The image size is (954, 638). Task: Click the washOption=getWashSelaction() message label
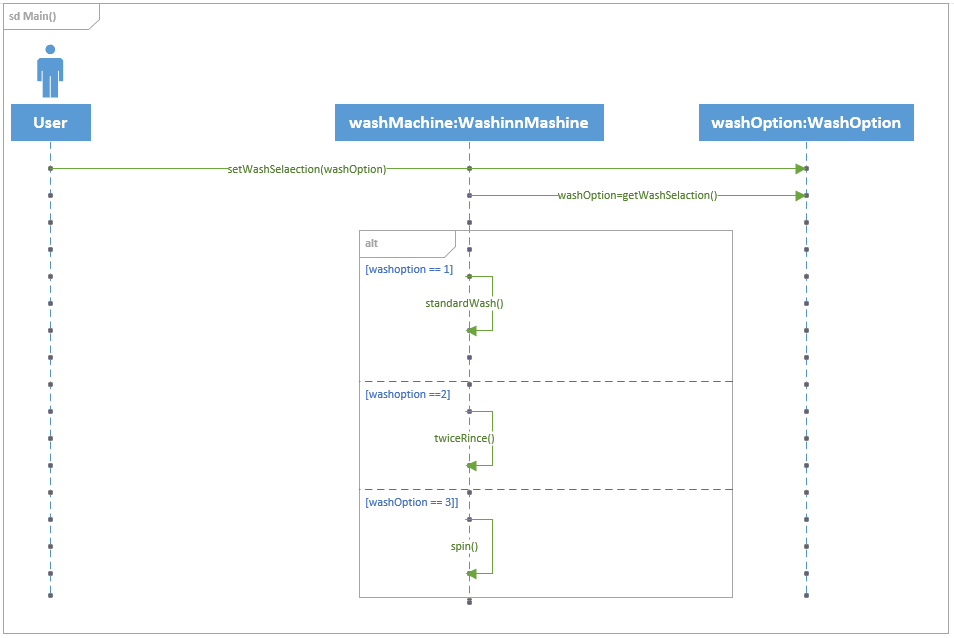click(638, 196)
